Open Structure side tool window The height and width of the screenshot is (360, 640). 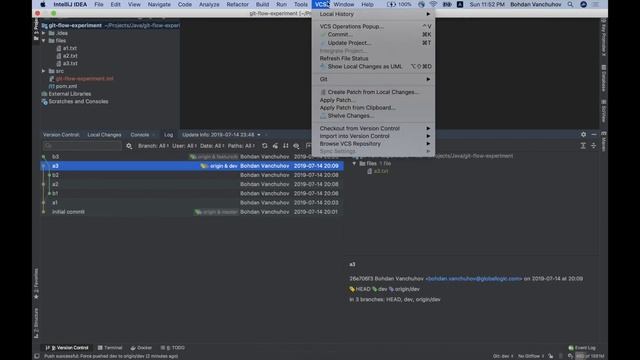tap(36, 322)
